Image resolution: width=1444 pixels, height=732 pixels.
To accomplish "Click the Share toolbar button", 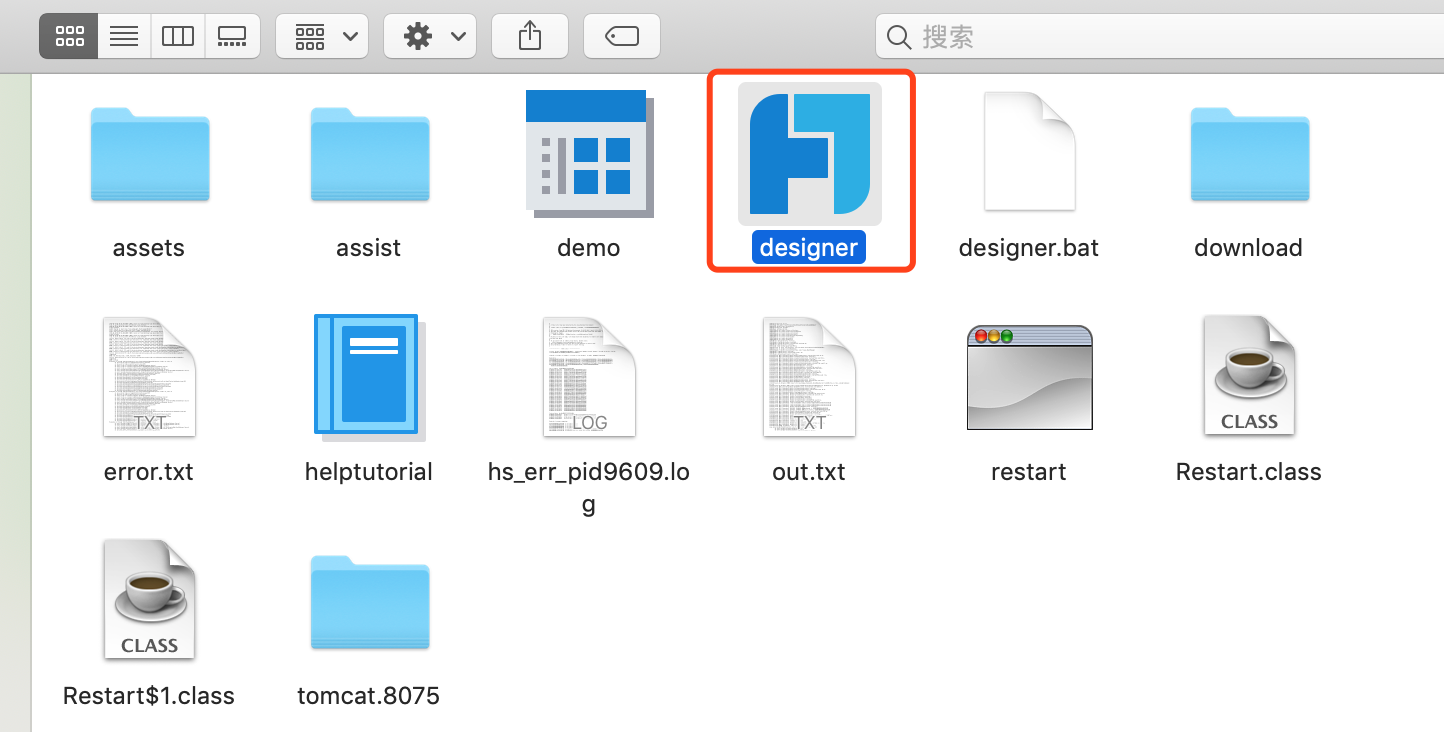I will coord(530,37).
